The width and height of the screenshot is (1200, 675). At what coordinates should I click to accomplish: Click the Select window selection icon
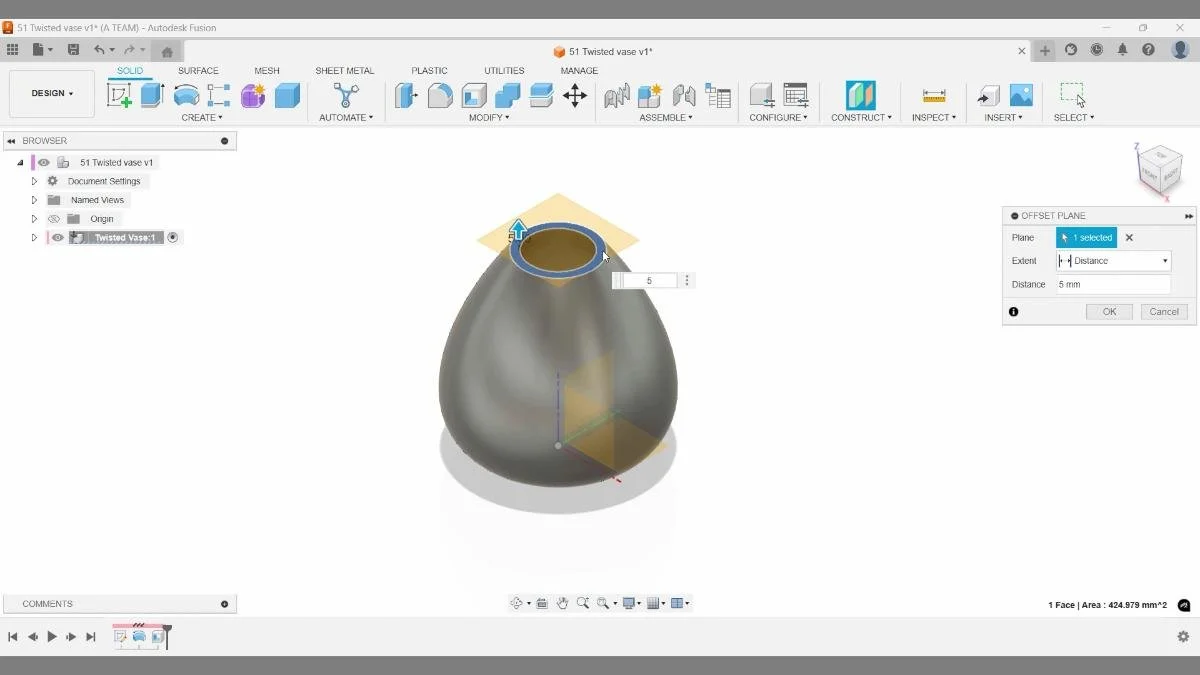coord(1073,95)
